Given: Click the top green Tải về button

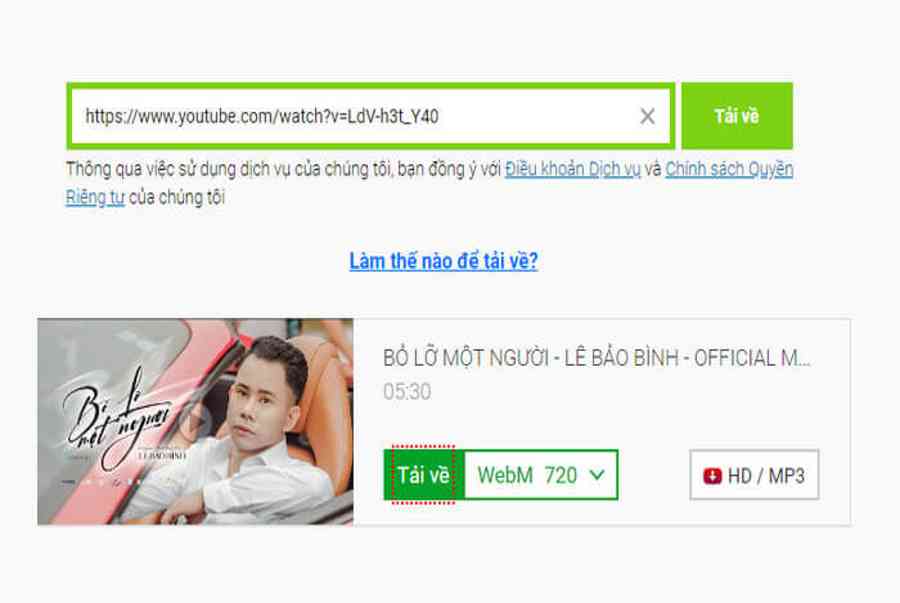Looking at the screenshot, I should point(737,116).
